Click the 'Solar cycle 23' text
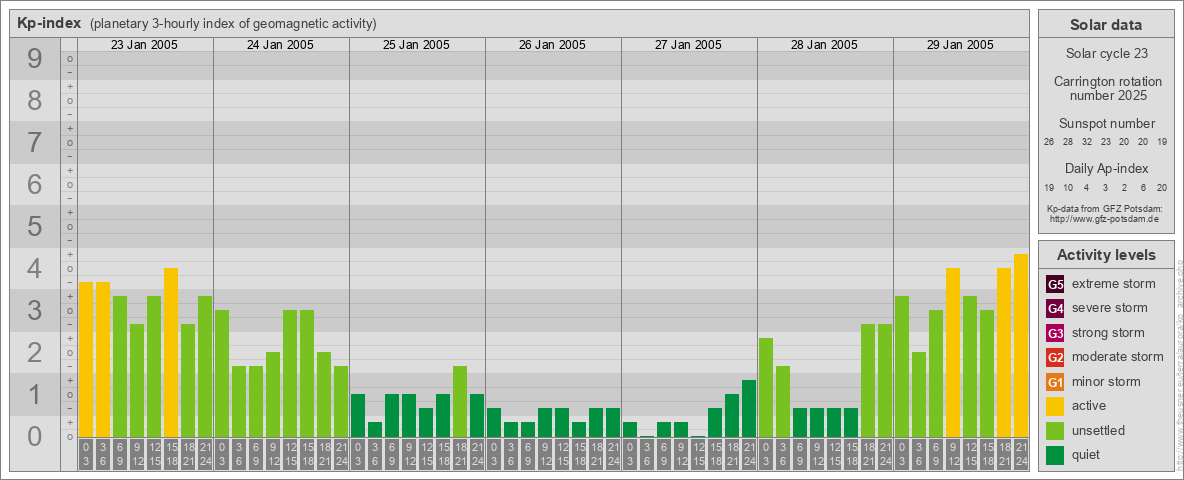1184x480 pixels. click(1107, 54)
